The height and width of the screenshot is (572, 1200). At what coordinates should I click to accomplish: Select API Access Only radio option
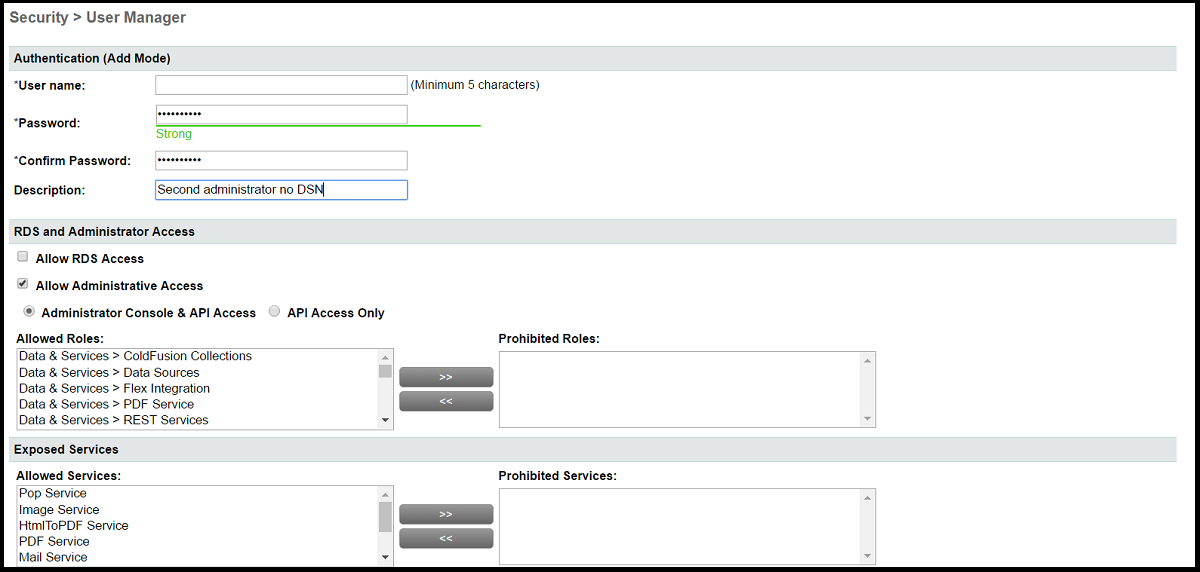coord(275,311)
